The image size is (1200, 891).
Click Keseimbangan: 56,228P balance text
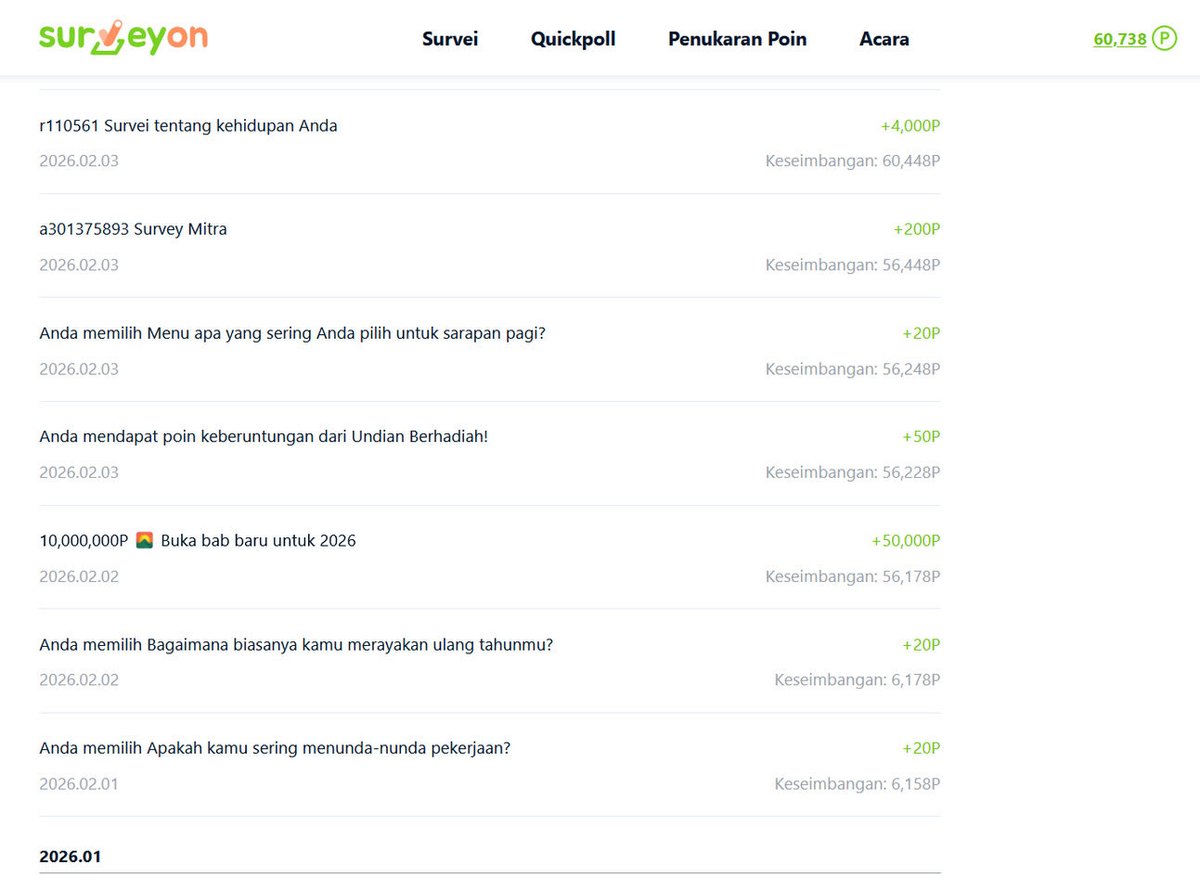coord(853,472)
